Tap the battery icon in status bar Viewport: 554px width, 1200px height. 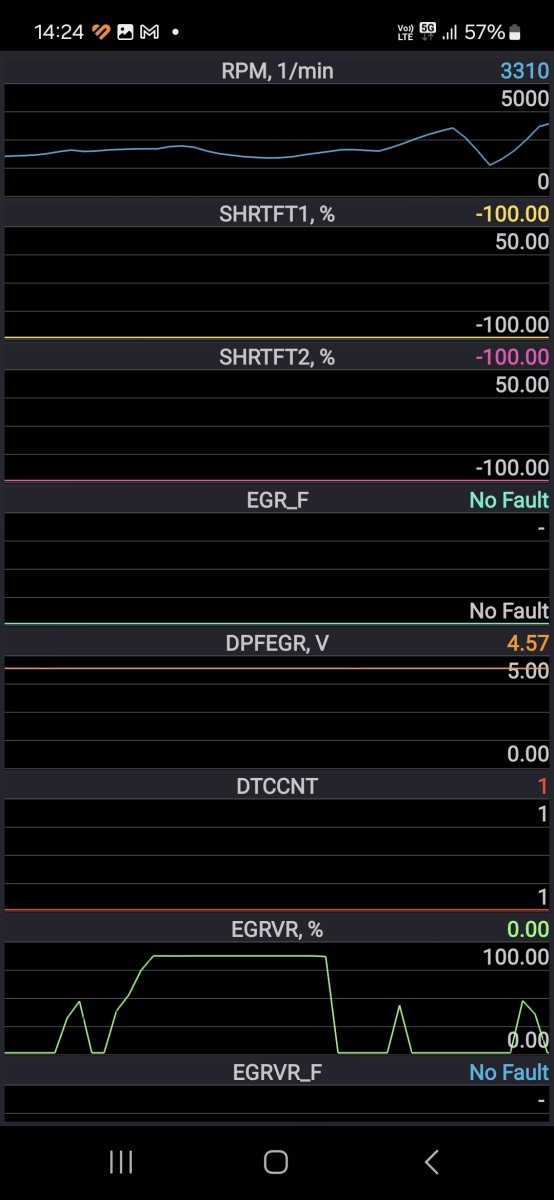click(515, 32)
